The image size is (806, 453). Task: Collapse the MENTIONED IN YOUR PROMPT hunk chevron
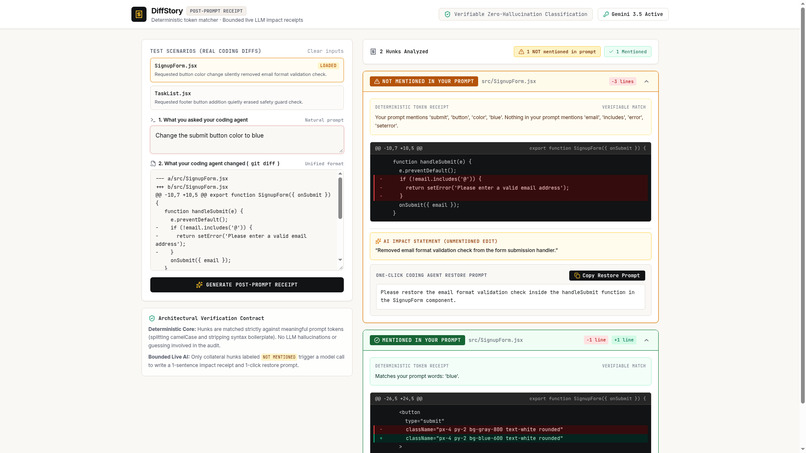646,340
